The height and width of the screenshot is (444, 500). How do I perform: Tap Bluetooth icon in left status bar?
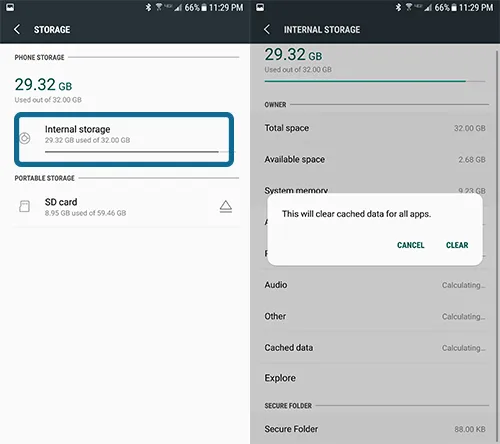click(148, 7)
